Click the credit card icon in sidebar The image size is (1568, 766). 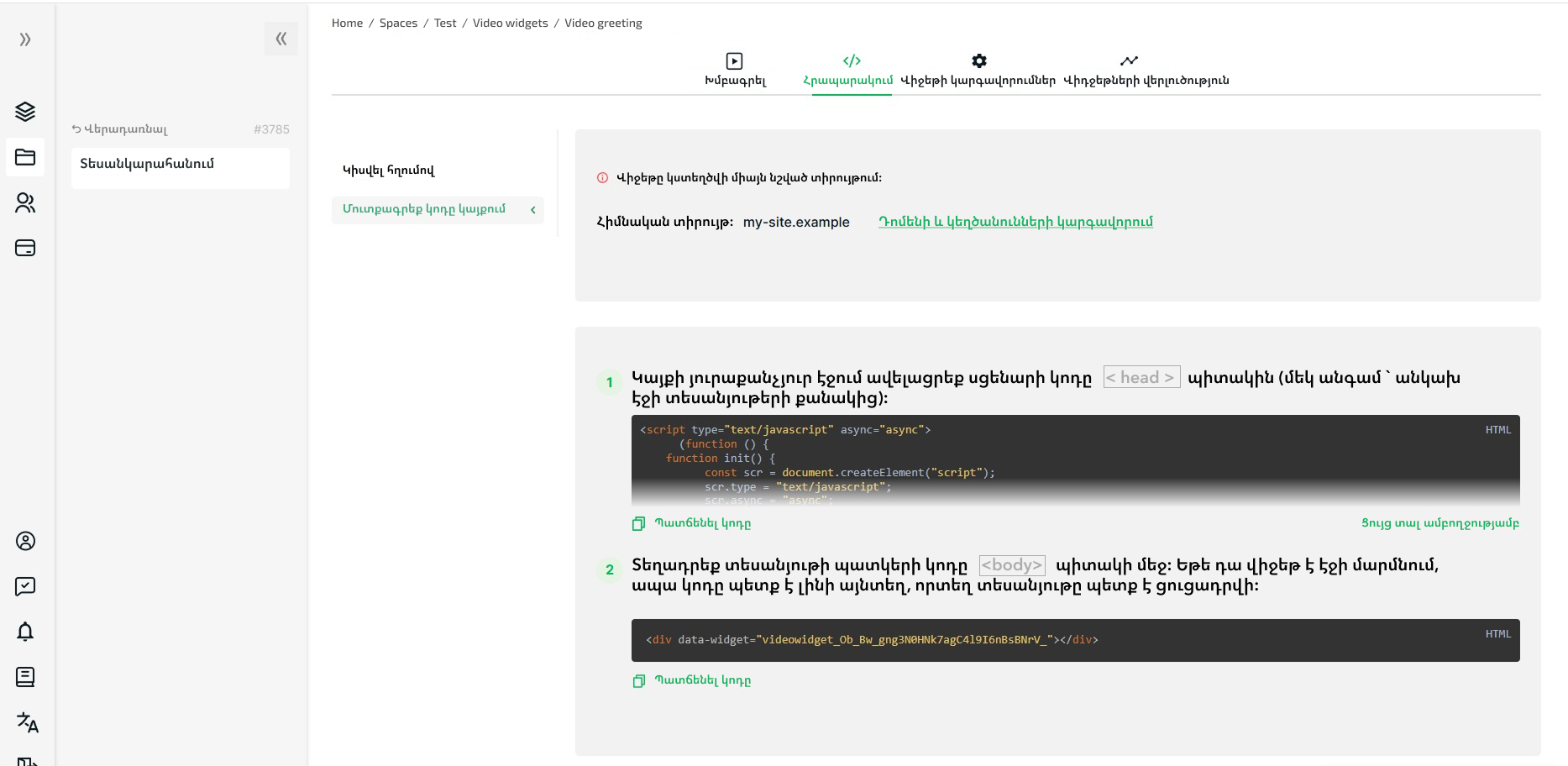pyautogui.click(x=25, y=248)
